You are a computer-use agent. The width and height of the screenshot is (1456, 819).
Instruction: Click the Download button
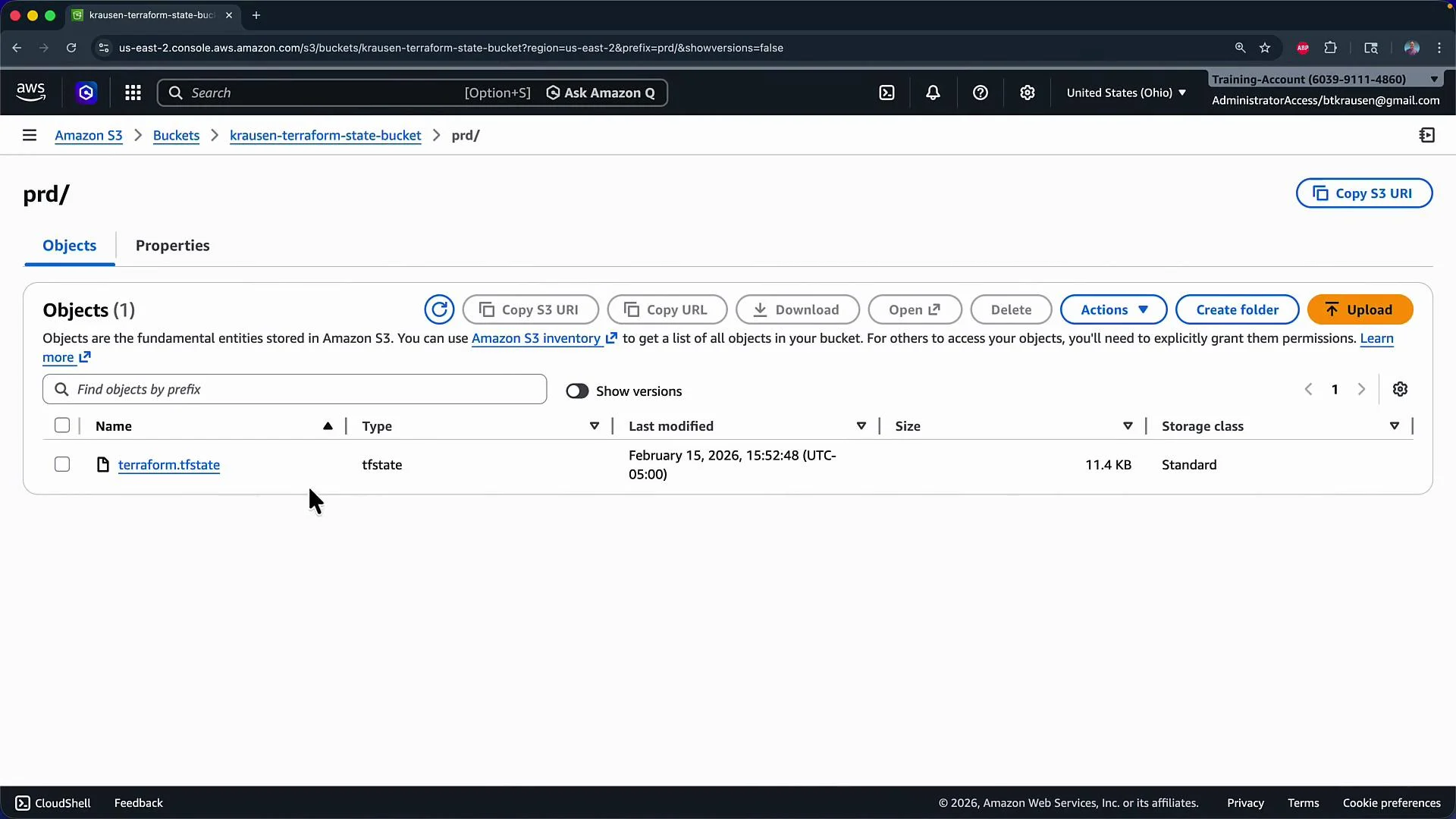(x=798, y=309)
